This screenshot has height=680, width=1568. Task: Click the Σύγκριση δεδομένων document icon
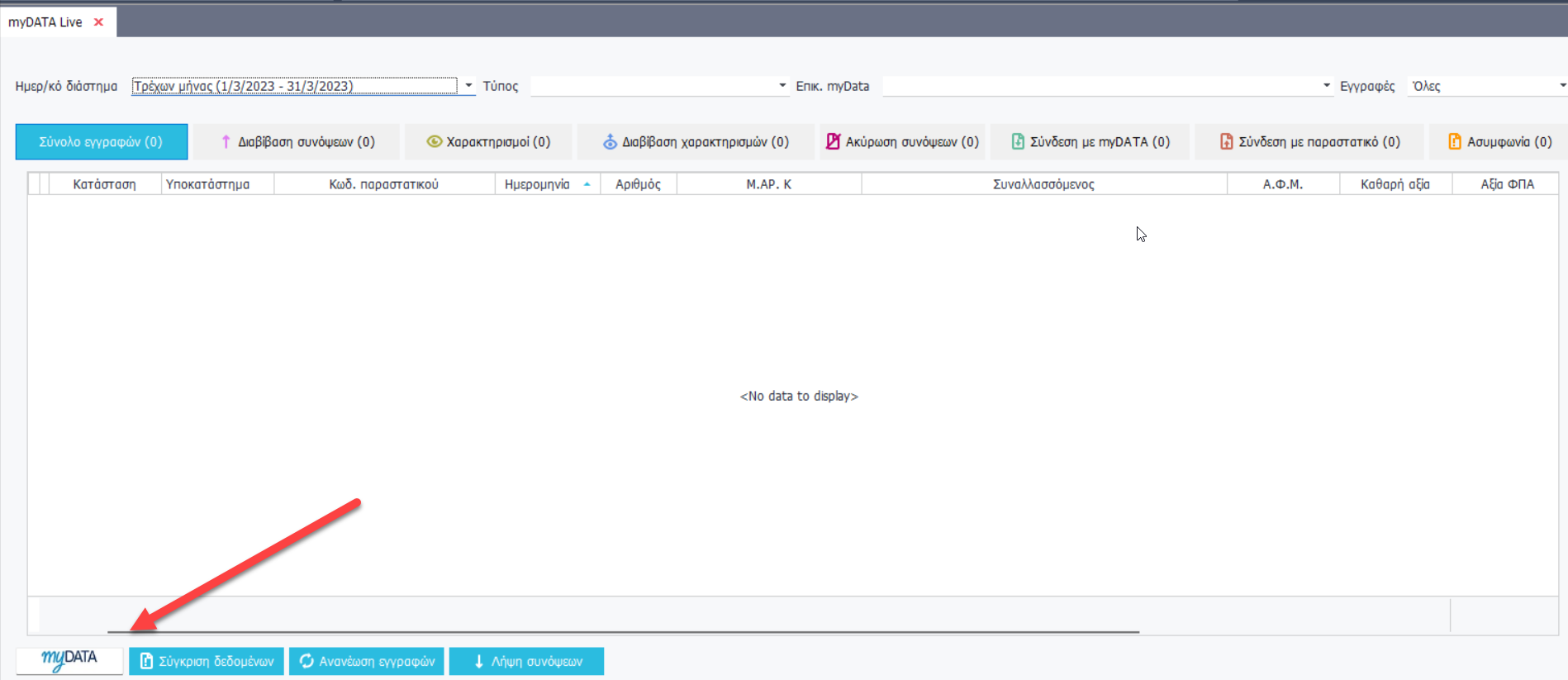tap(146, 661)
